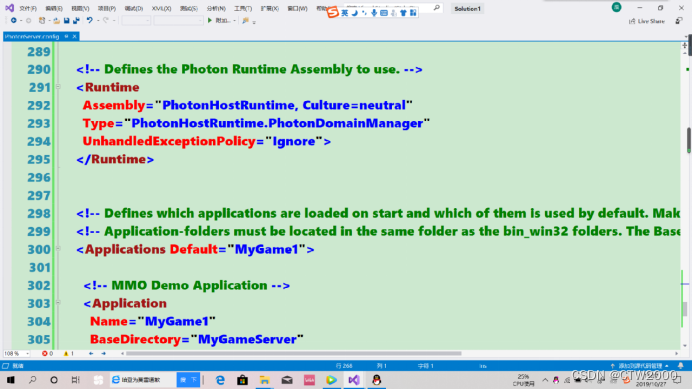This screenshot has width=693, height=390.
Task: Open the 项目(P) menu
Action: [107, 8]
